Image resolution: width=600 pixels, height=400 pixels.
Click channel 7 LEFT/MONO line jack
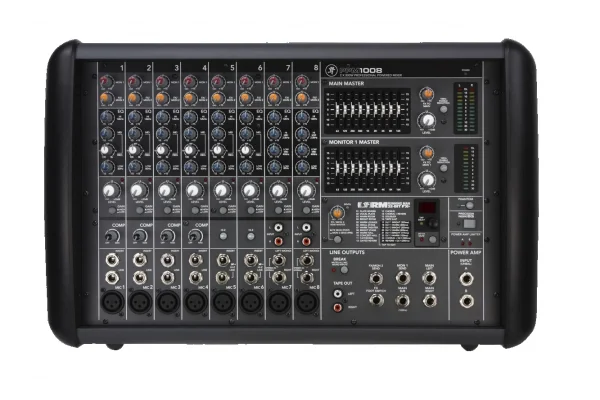(279, 261)
